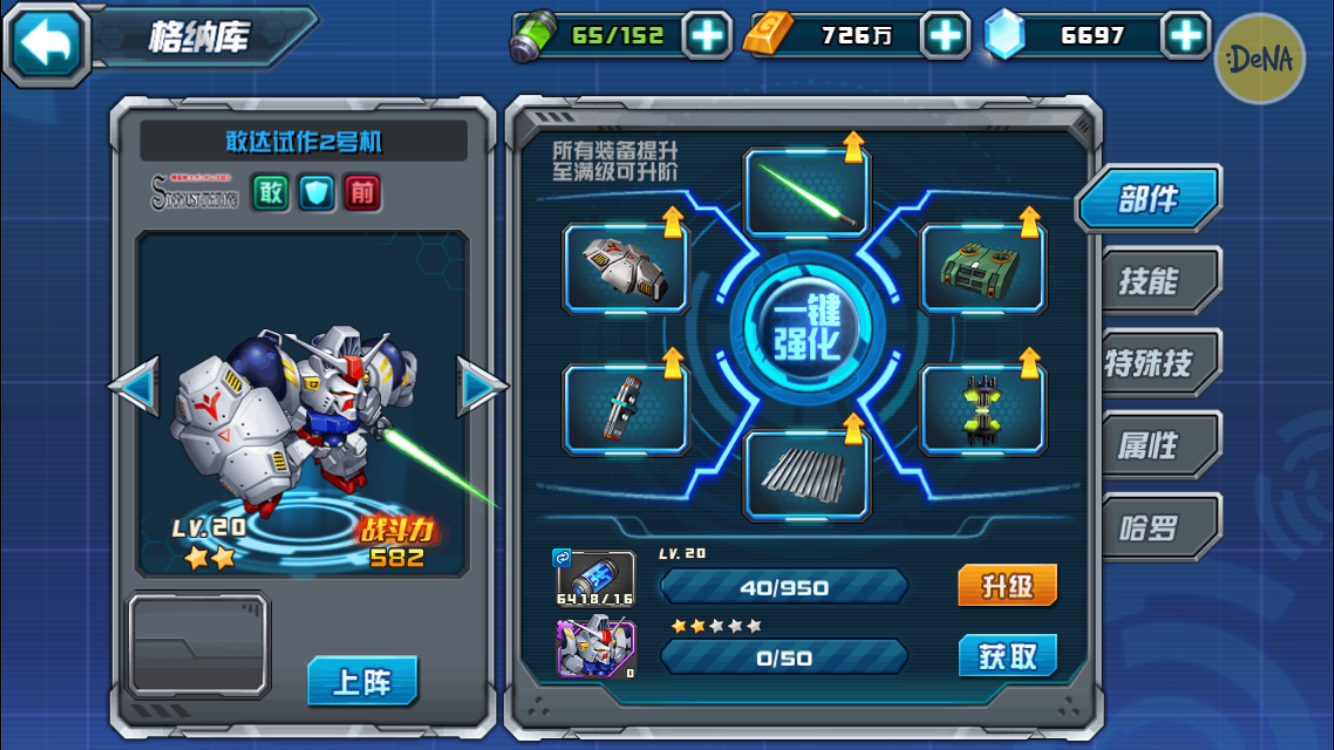Show previous mobile suit with left arrow
Viewport: 1334px width, 750px height.
(x=135, y=386)
